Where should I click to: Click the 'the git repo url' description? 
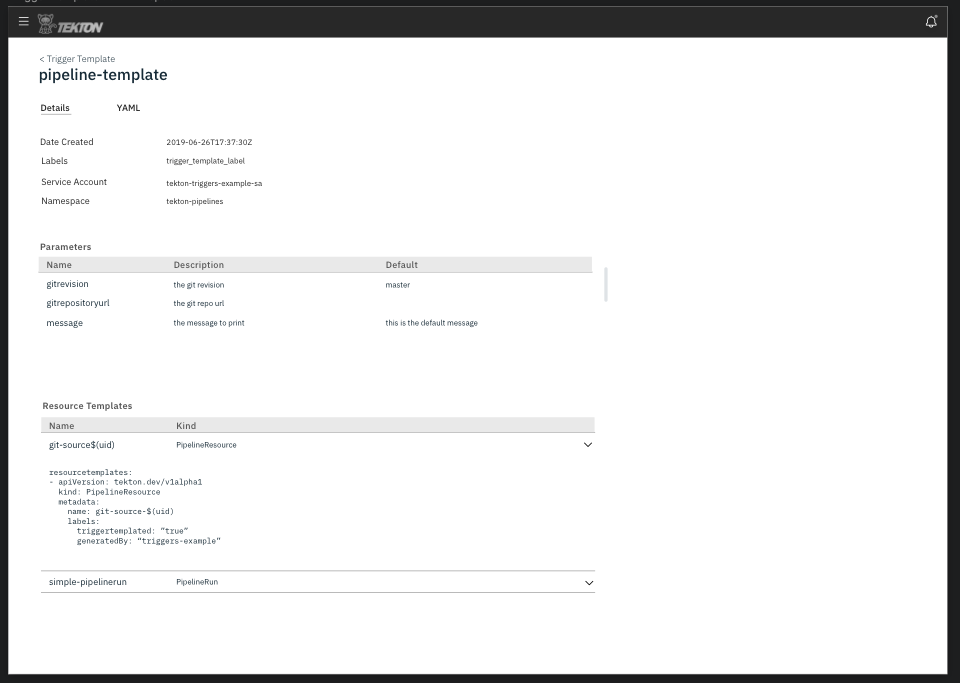199,304
